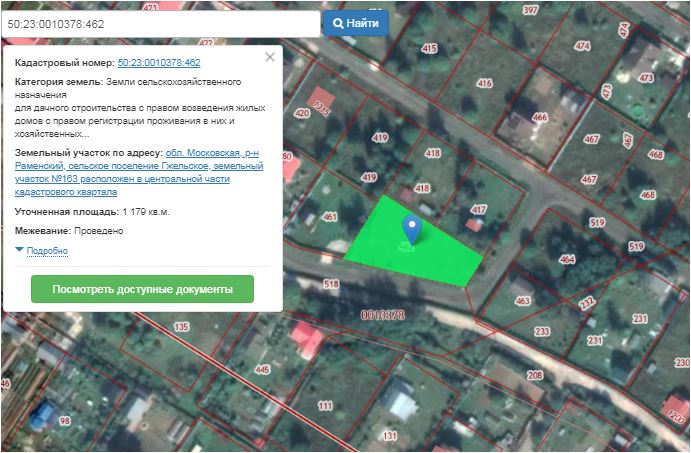Close the parcel info popup
This screenshot has width=691, height=453.
pos(269,58)
